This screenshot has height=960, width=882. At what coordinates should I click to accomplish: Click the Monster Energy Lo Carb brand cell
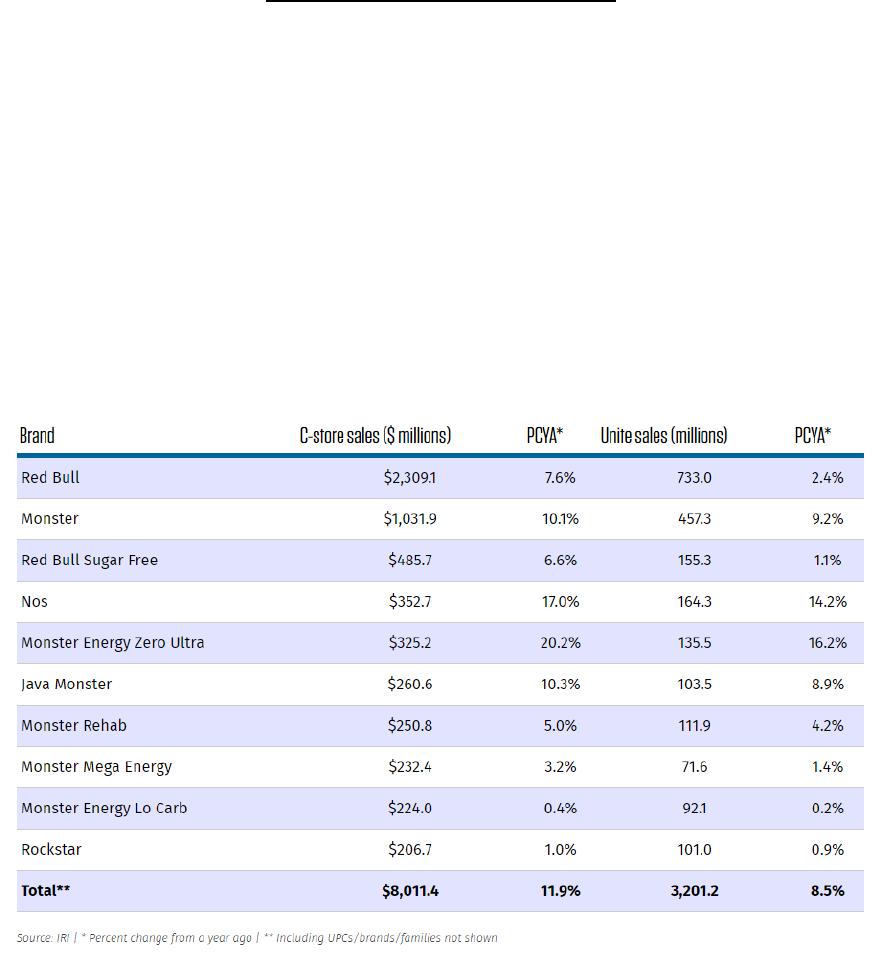coord(104,808)
